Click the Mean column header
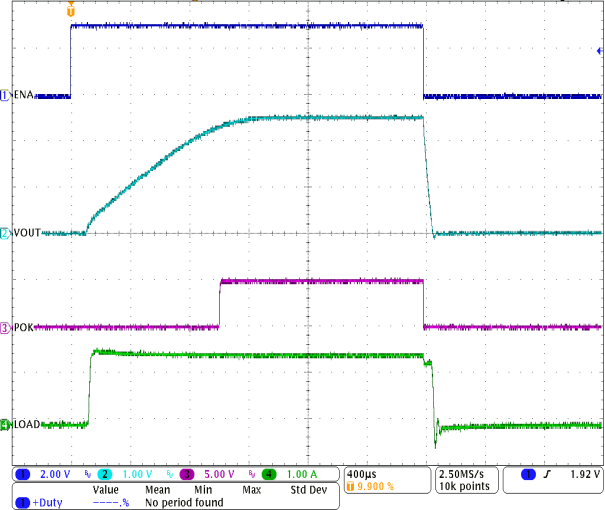The width and height of the screenshot is (605, 510). [x=157, y=490]
